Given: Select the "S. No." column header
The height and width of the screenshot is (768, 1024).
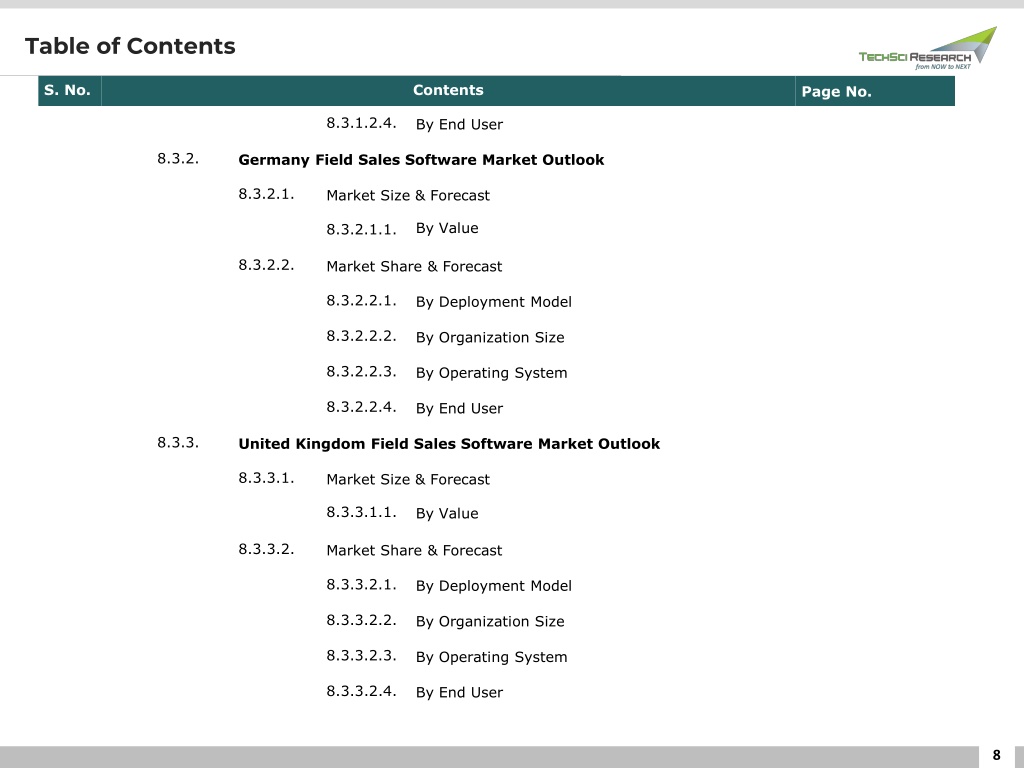Looking at the screenshot, I should pyautogui.click(x=69, y=91).
